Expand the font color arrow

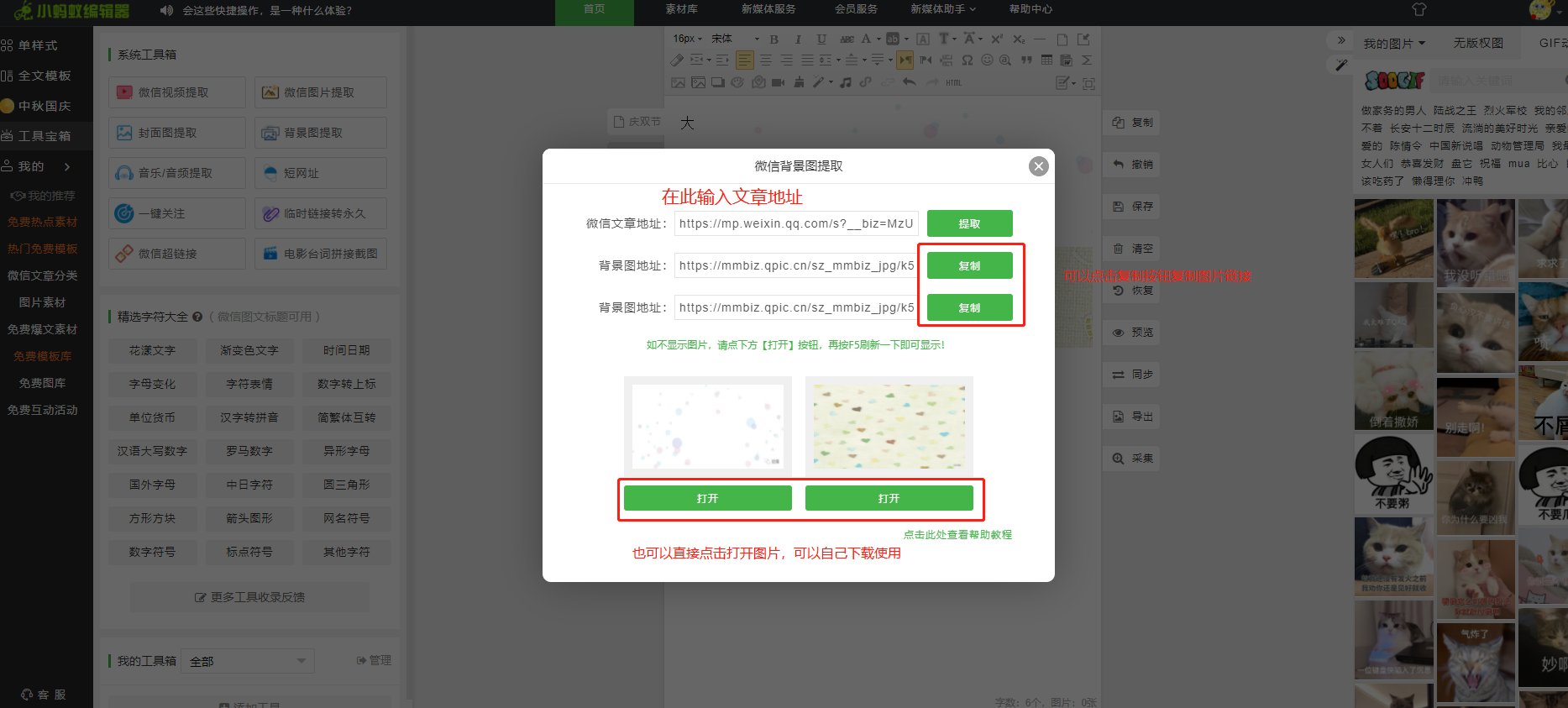[x=878, y=39]
